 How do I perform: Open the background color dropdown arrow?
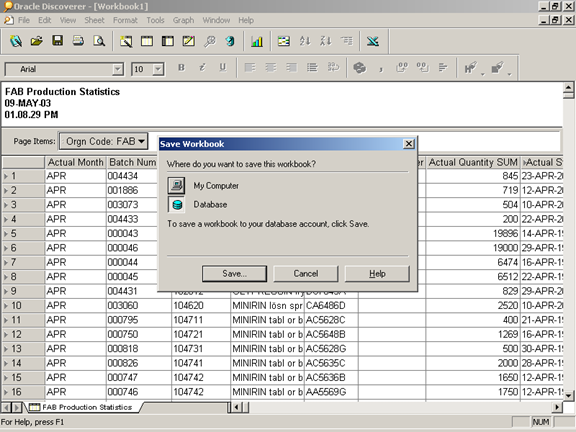tap(510, 74)
